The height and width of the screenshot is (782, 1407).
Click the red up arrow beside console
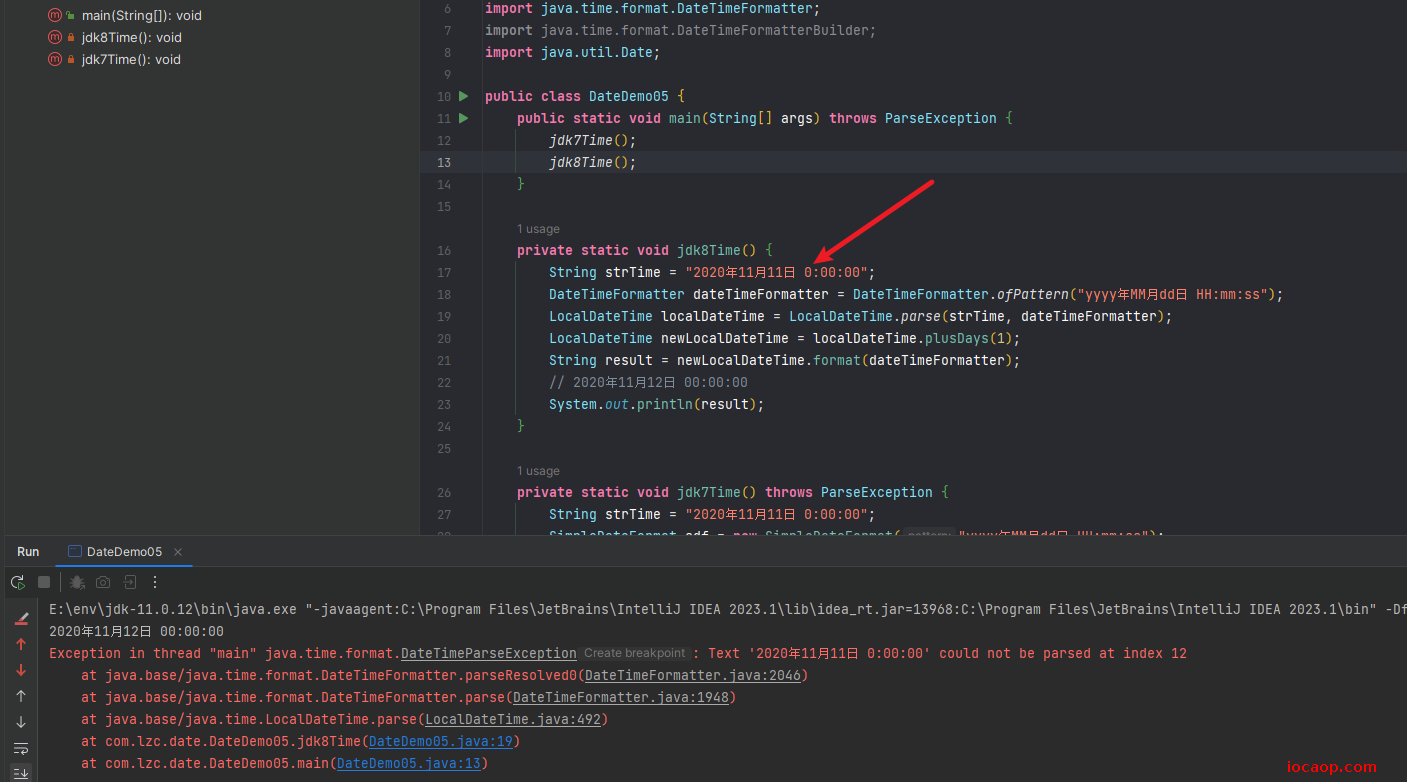click(x=21, y=644)
